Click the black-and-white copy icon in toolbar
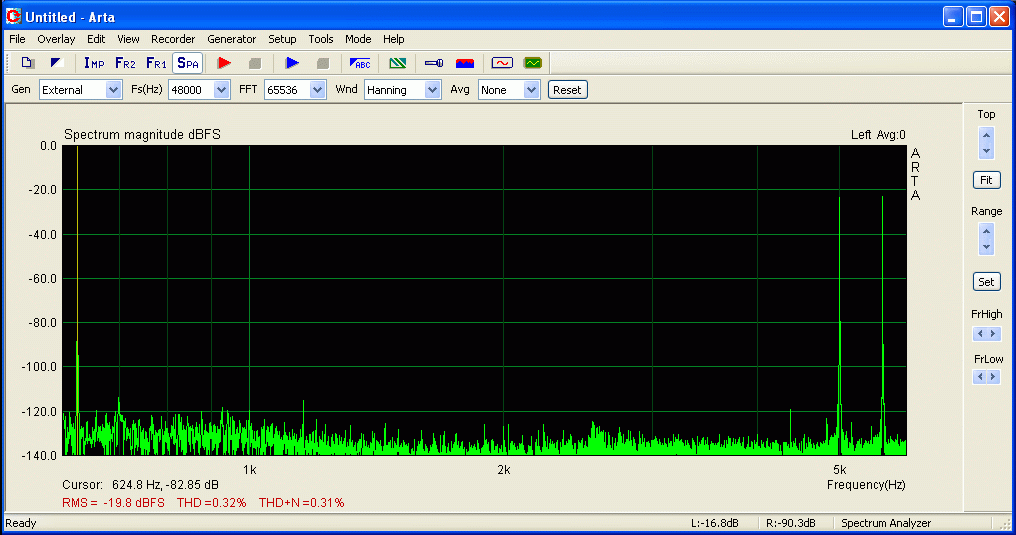1016x535 pixels. coord(57,63)
